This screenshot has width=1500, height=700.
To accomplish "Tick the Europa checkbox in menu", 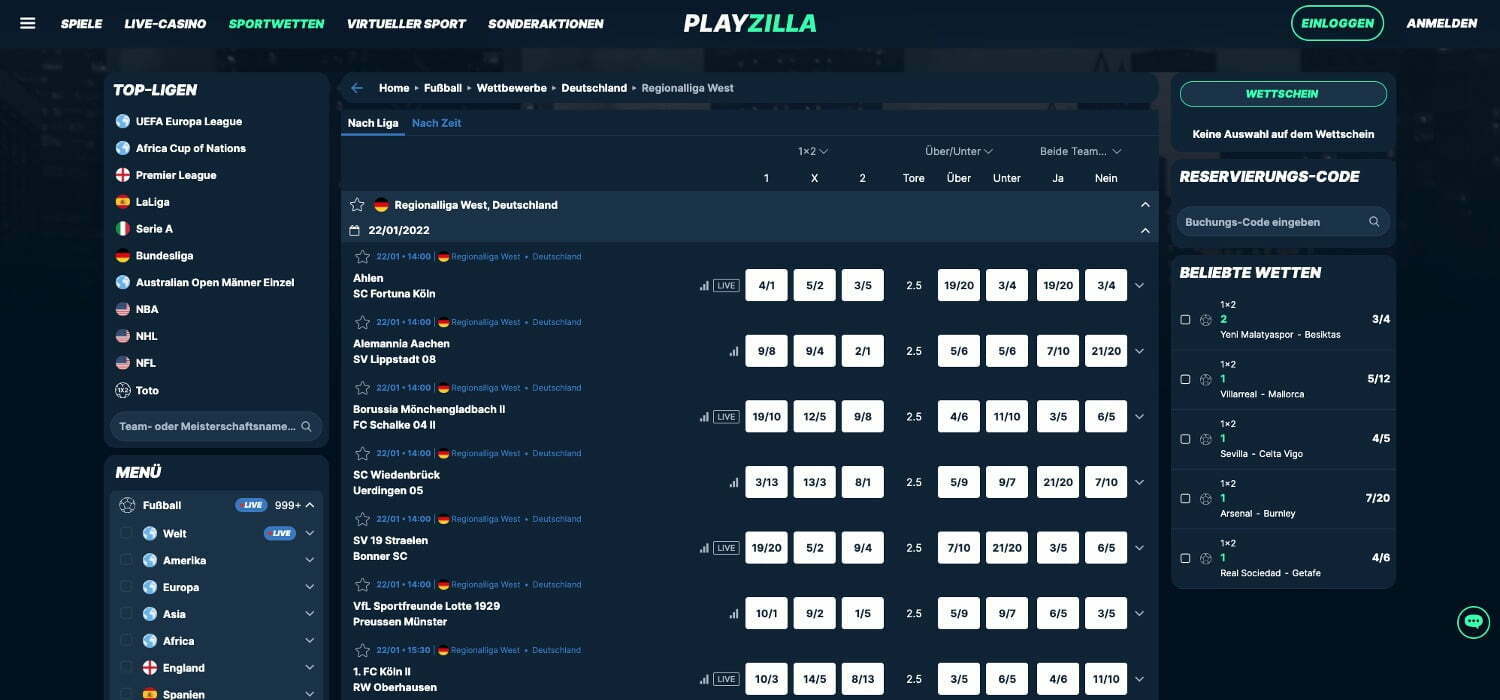I will 126,587.
